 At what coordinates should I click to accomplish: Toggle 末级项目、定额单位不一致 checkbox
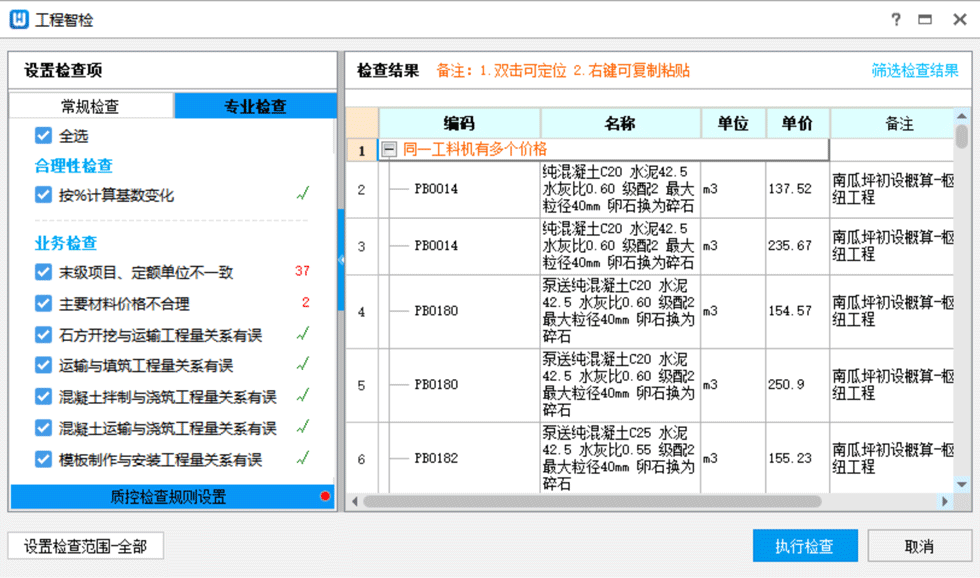[43, 272]
